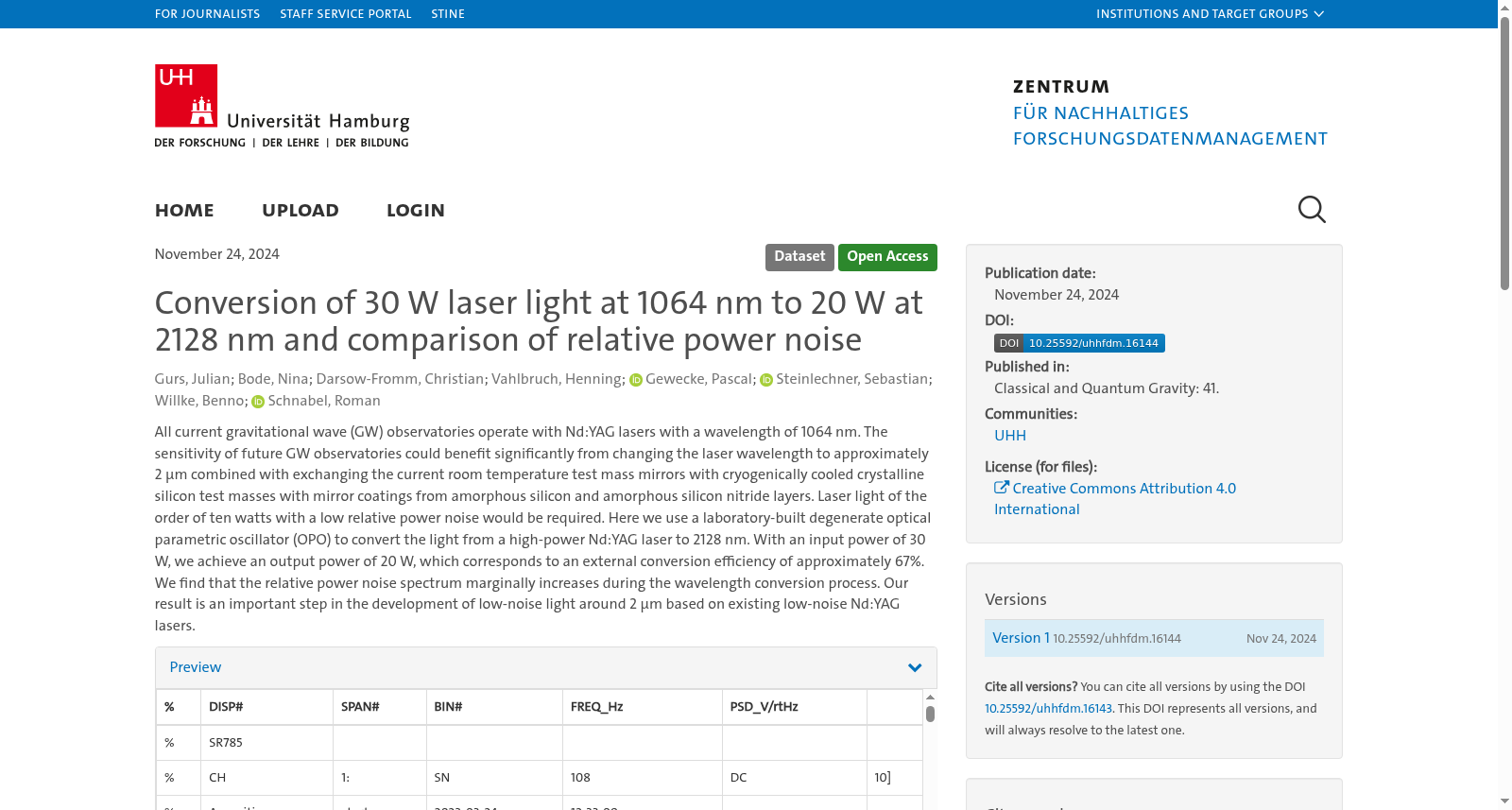Click the Dataset badge
This screenshot has width=1512, height=810.
pos(799,257)
